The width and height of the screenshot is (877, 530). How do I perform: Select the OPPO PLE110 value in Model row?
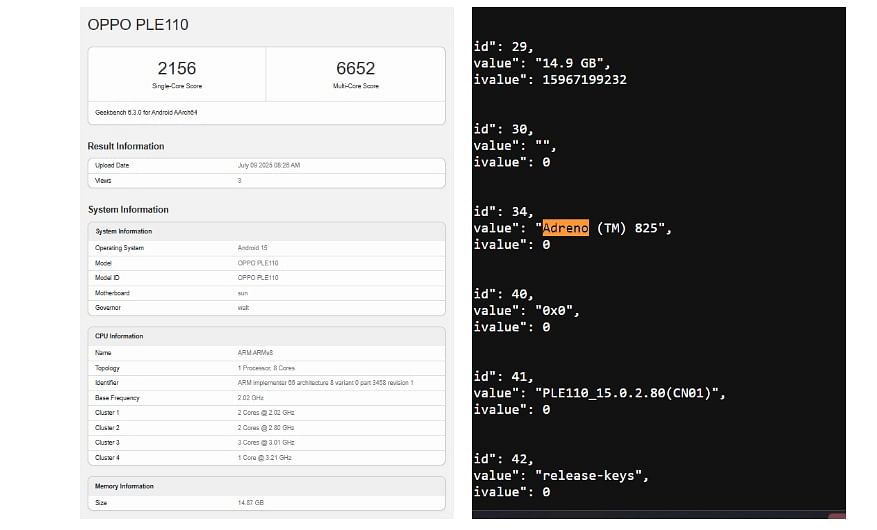(x=258, y=263)
